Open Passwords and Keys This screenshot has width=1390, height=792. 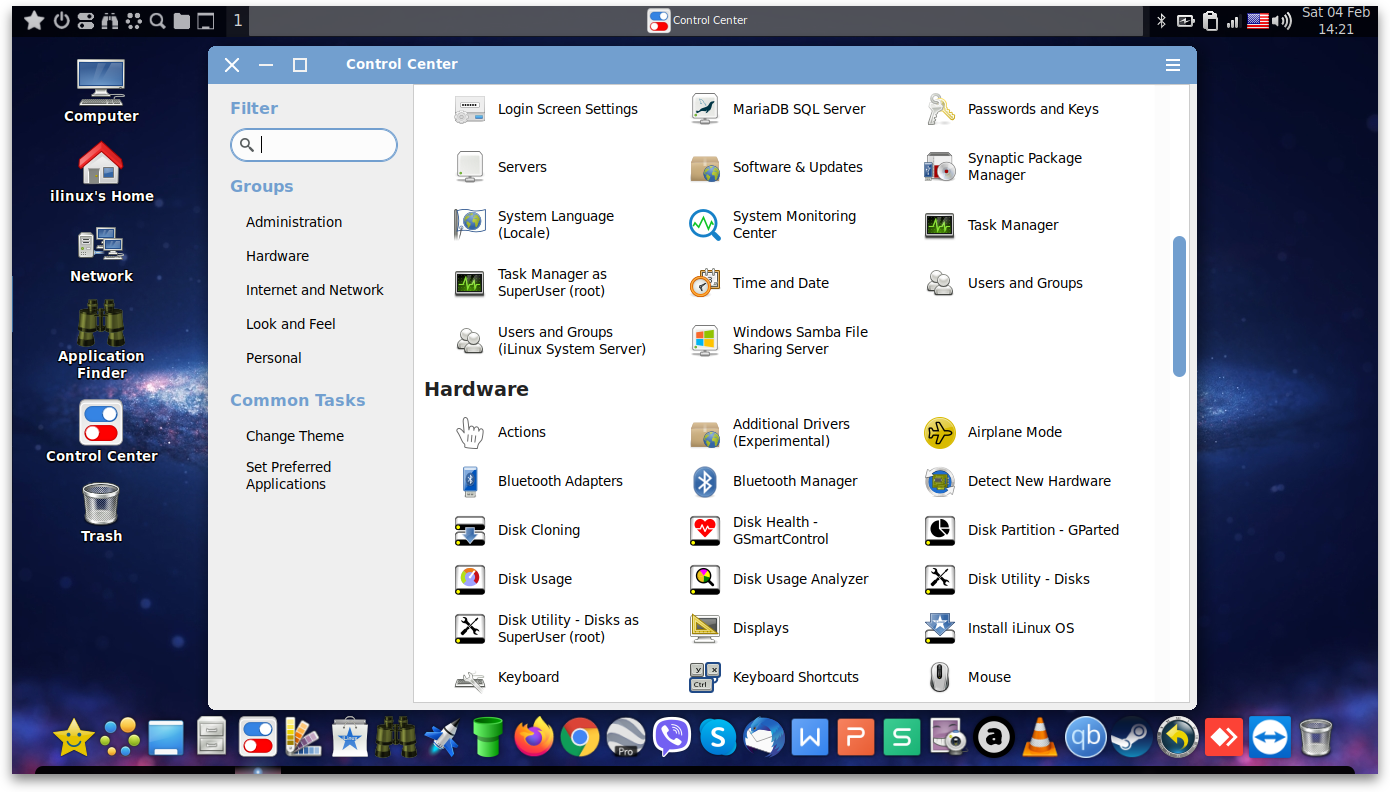click(1012, 109)
